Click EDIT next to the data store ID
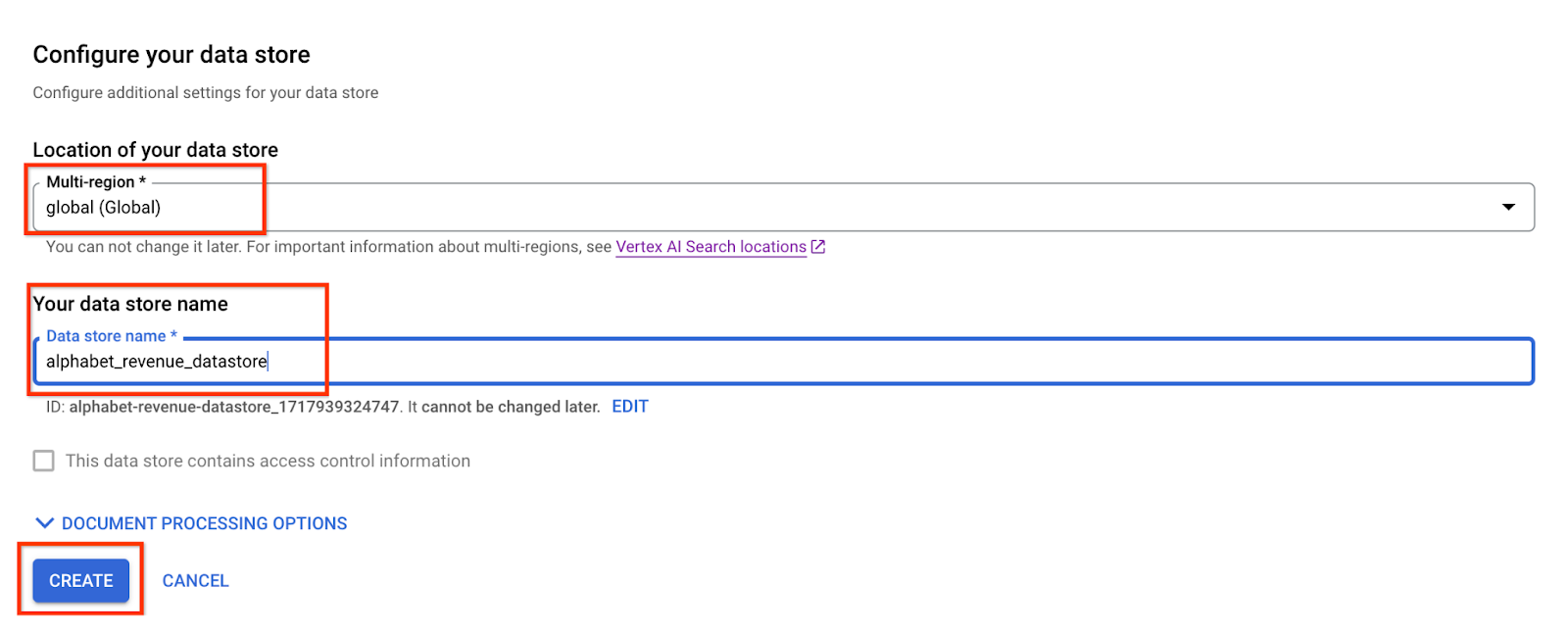The image size is (1568, 635). 630,407
